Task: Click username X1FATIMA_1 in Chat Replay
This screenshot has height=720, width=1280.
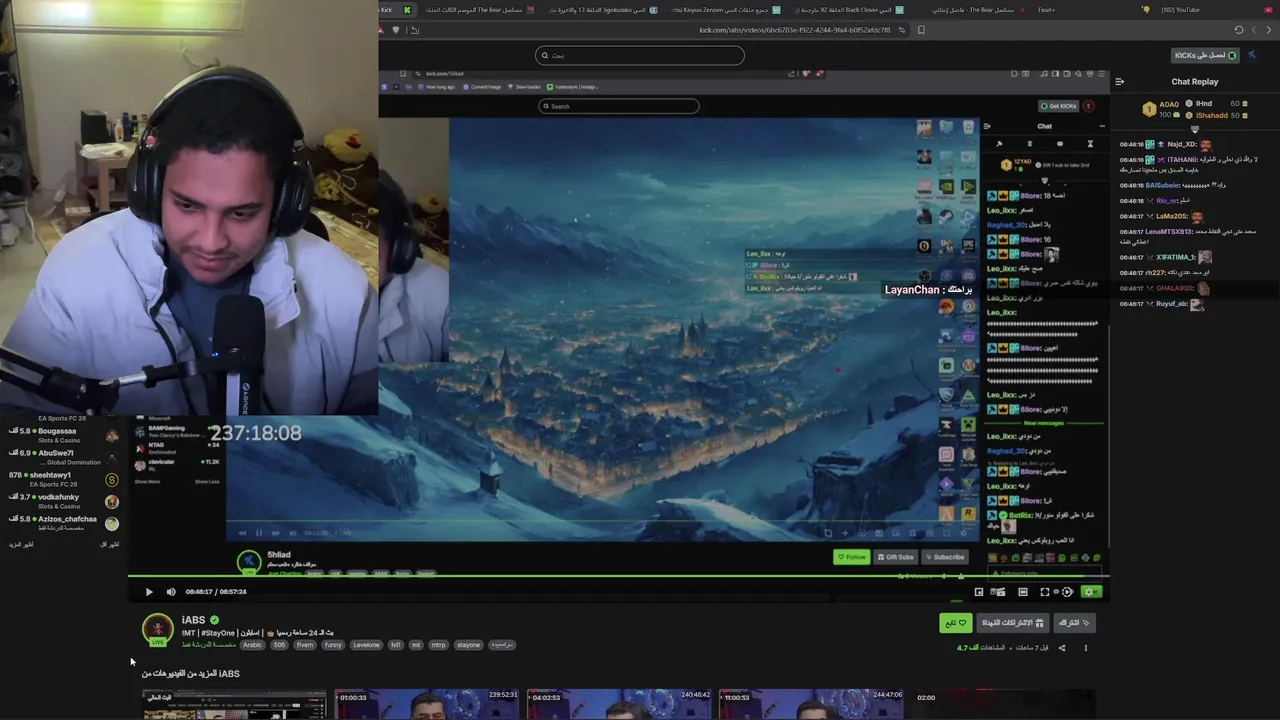Action: 1175,258
